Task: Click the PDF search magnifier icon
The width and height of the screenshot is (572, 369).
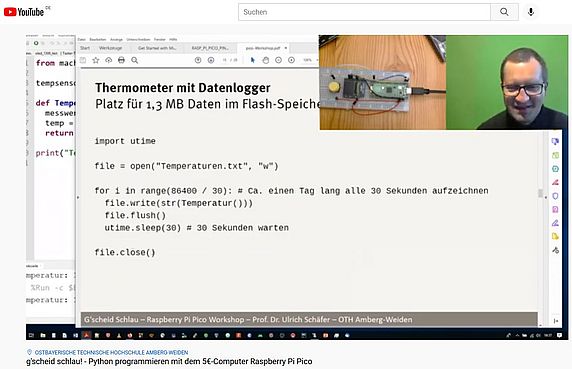Action: 135,60
